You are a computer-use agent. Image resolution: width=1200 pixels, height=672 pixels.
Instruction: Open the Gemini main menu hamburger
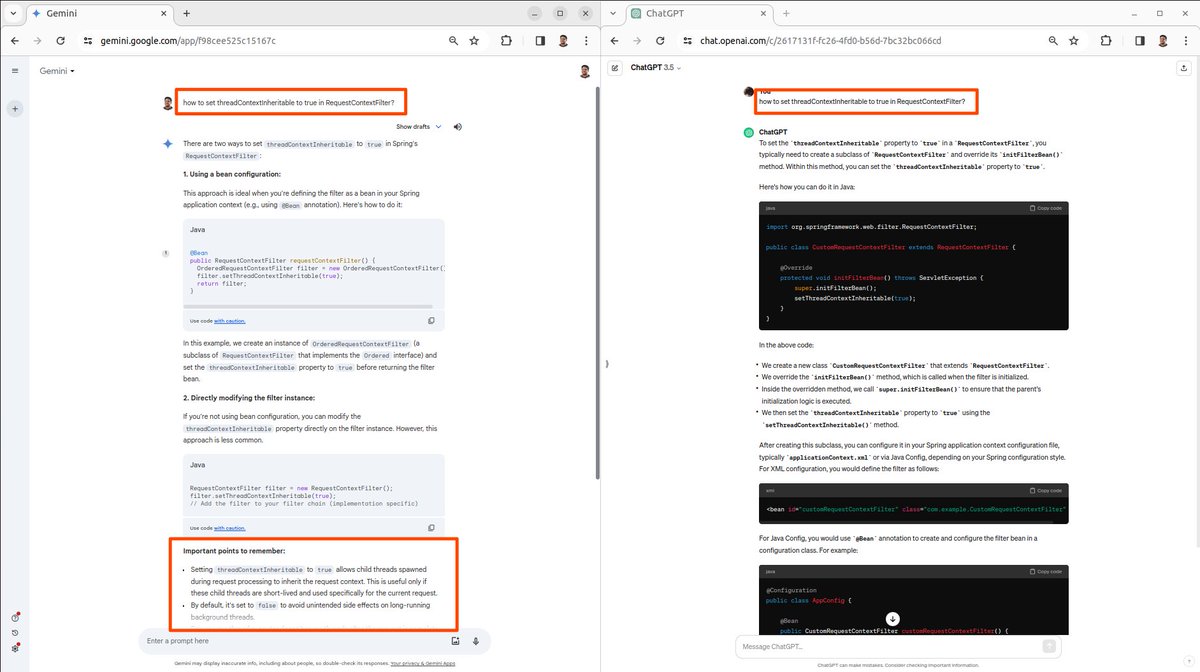coord(15,71)
